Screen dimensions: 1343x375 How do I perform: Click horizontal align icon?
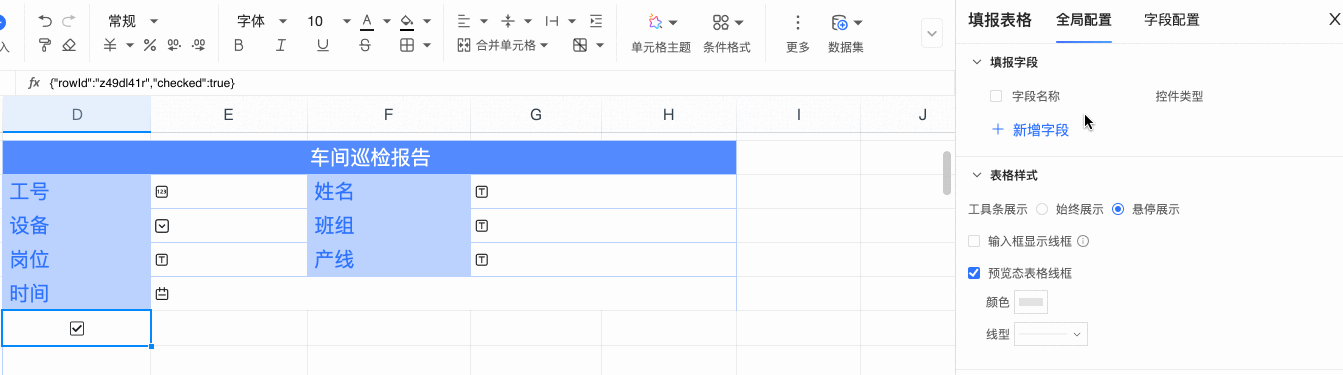click(x=464, y=21)
